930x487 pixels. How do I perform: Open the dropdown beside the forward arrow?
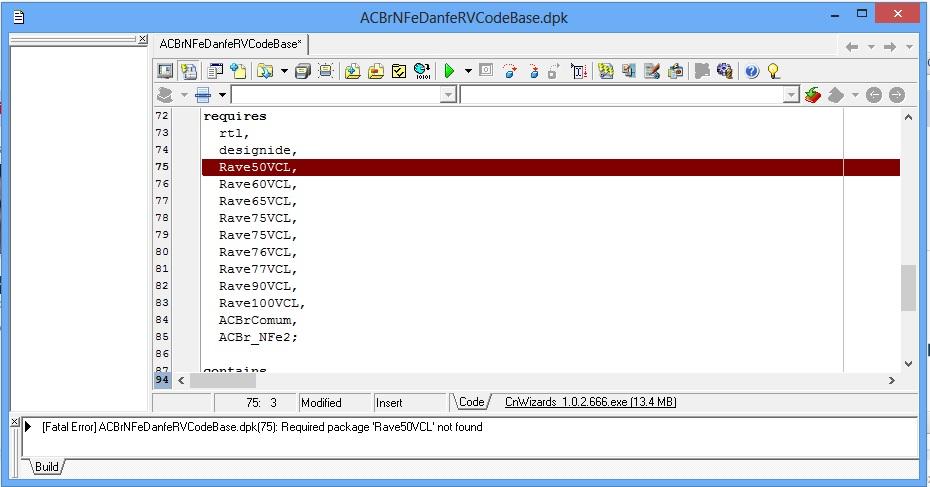[x=909, y=47]
